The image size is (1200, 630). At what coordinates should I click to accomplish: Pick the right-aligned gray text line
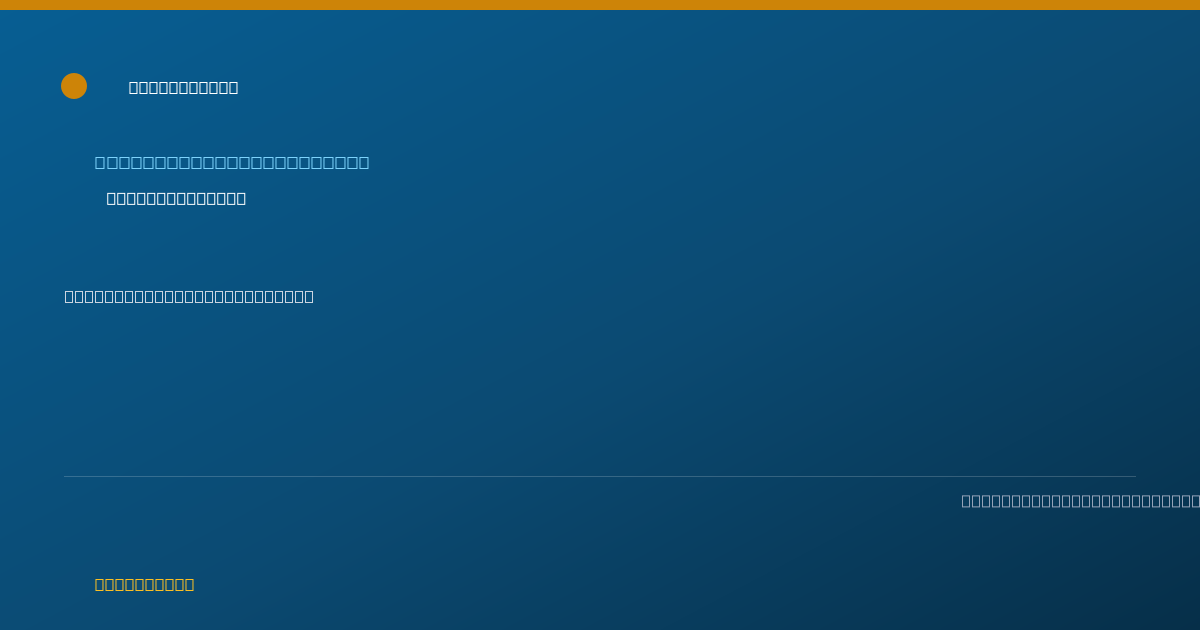[1080, 501]
